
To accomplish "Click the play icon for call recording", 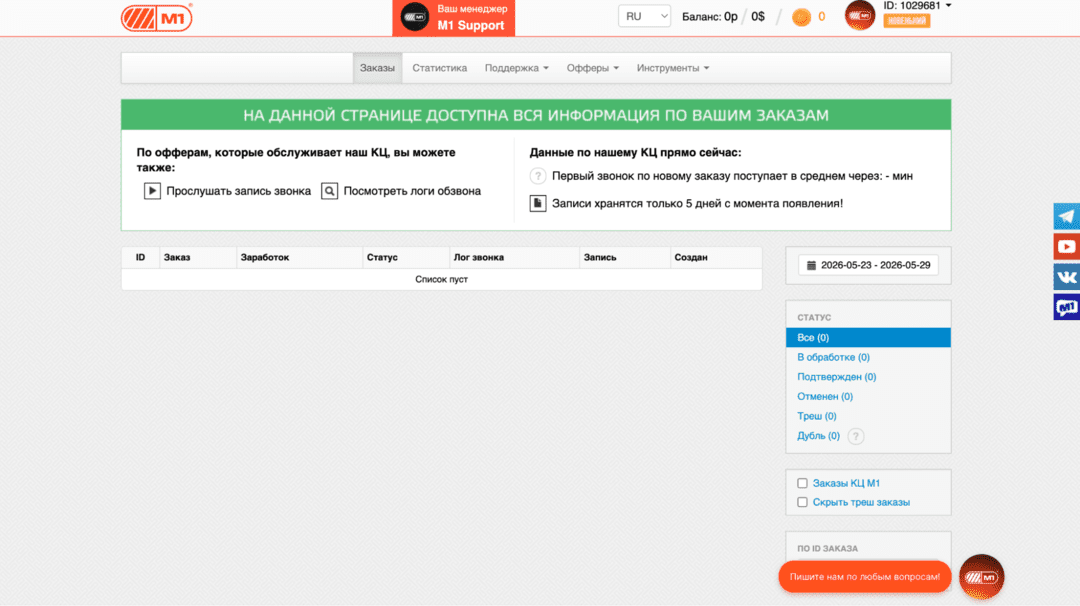I will [152, 191].
